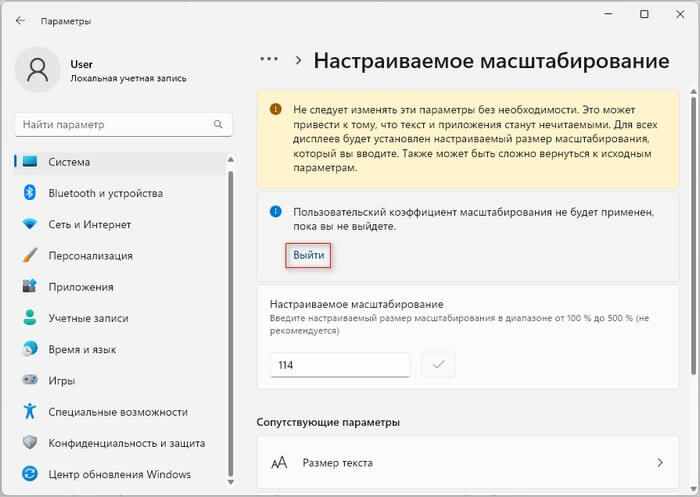Select the Windows Update sync icon
Image resolution: width=700 pixels, height=497 pixels.
(30, 474)
